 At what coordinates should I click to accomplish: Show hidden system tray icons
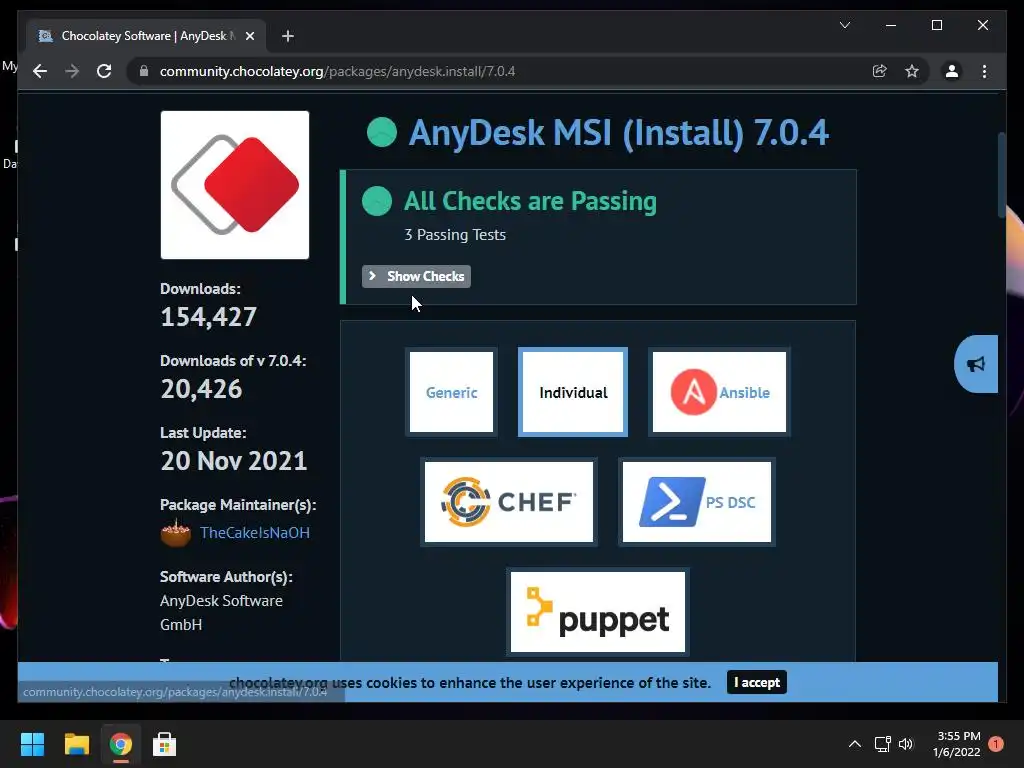click(854, 744)
